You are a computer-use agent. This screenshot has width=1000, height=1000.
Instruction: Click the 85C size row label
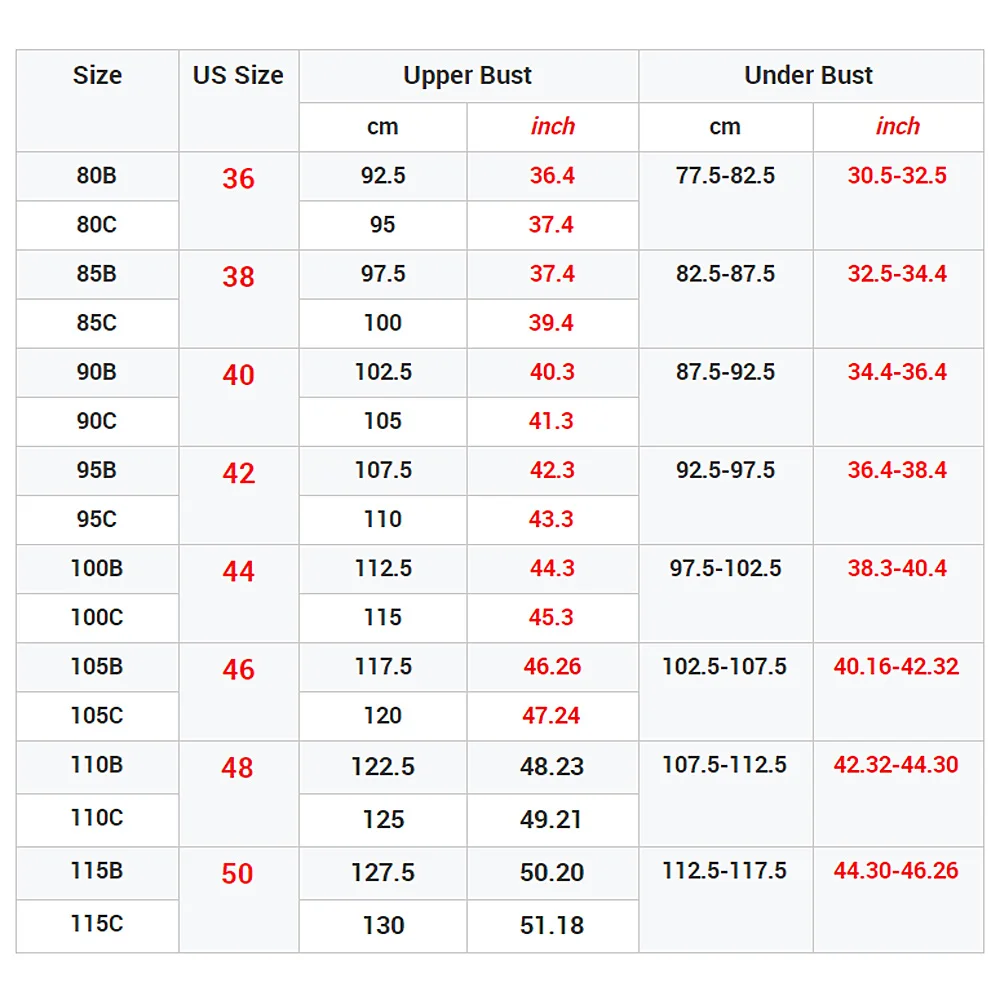click(97, 323)
